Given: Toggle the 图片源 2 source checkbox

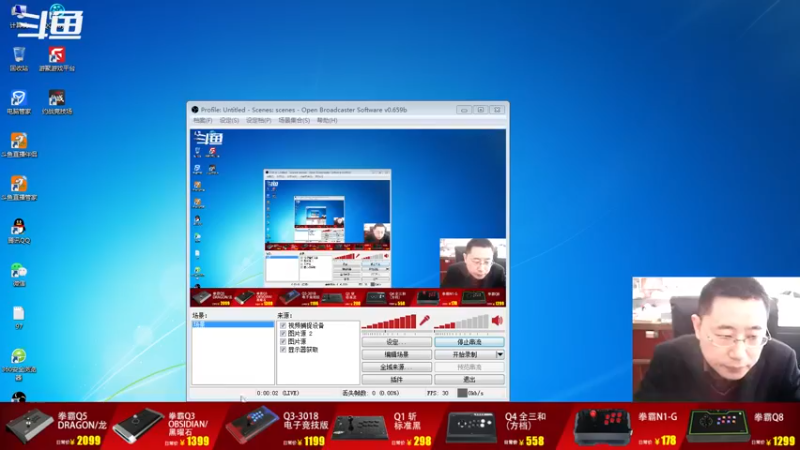Looking at the screenshot, I should tap(283, 334).
